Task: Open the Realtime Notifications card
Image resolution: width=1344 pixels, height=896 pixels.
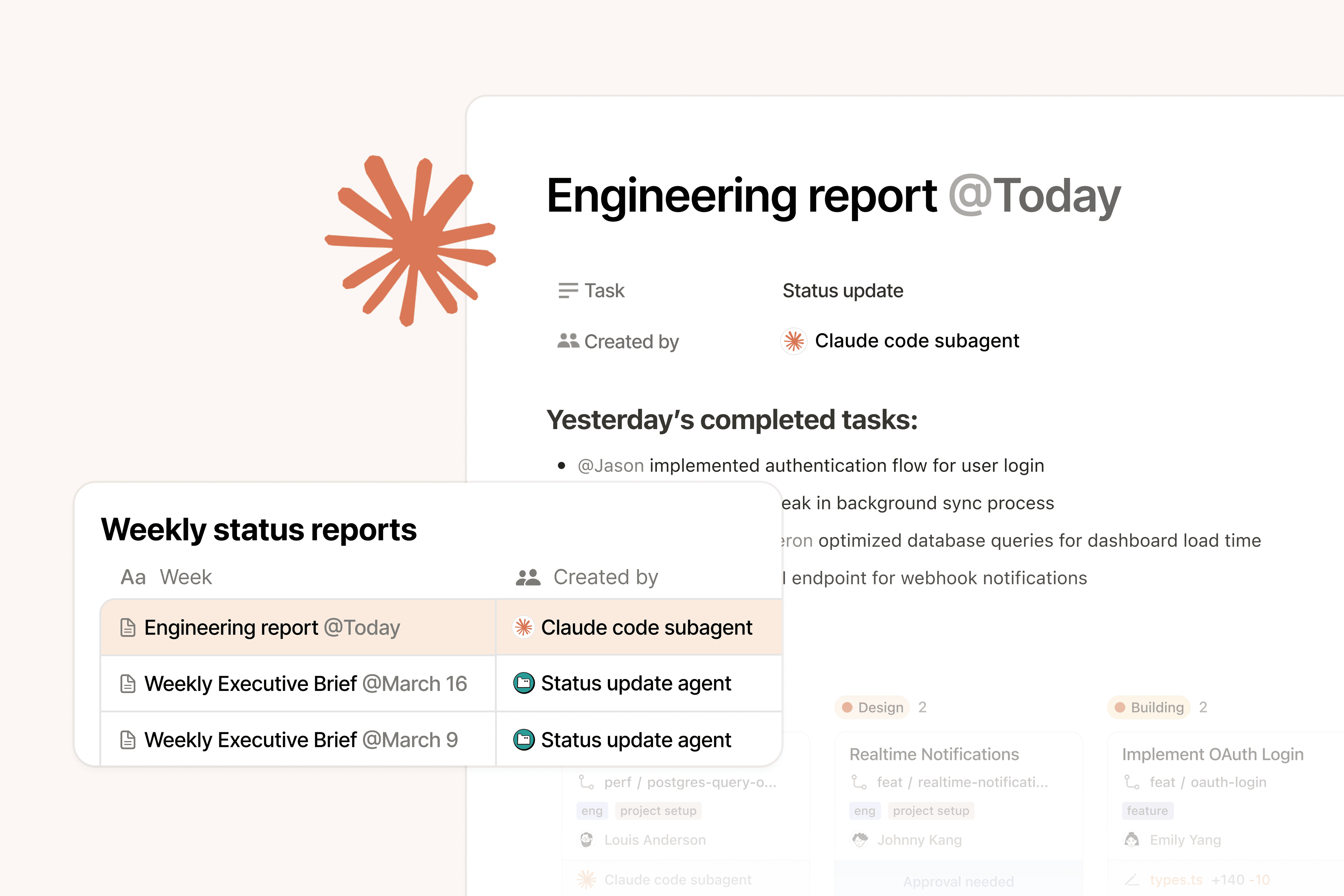Action: click(934, 754)
